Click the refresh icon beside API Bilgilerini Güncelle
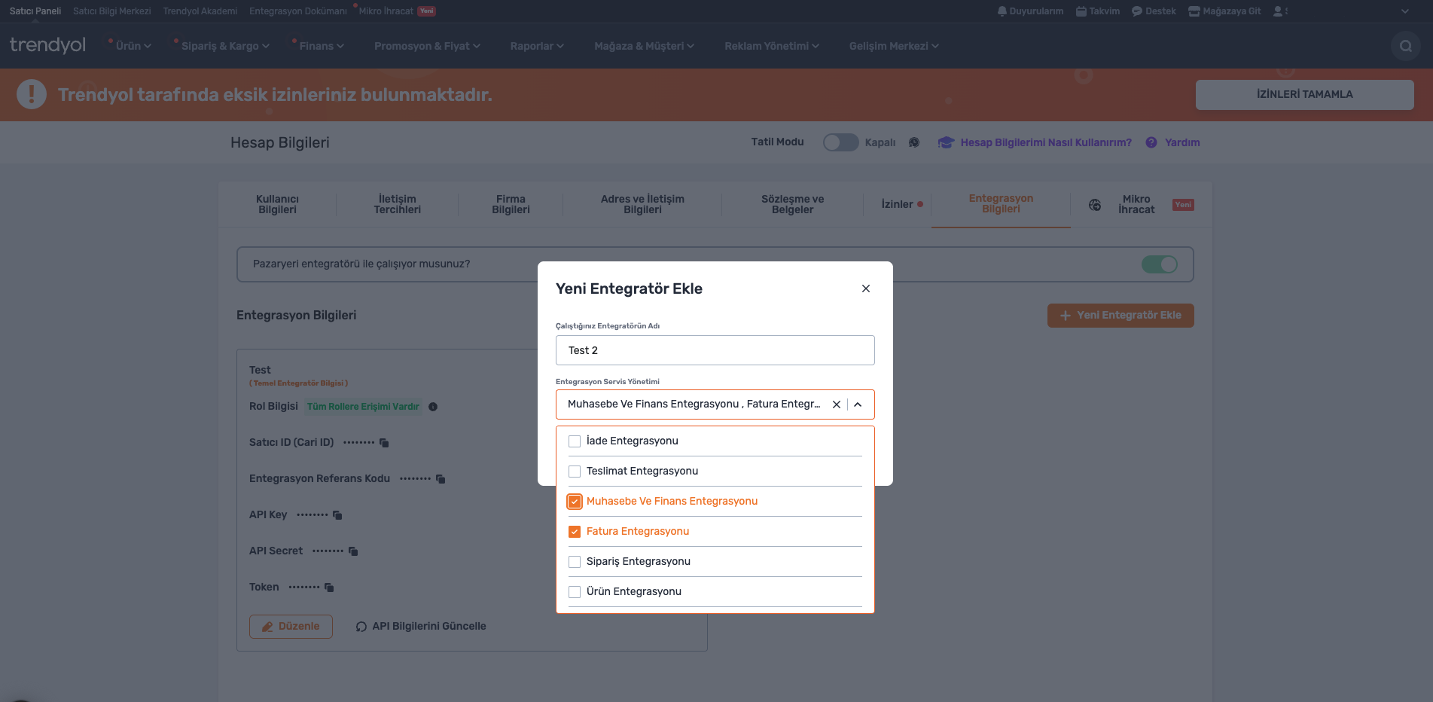Viewport: 1433px width, 702px height. [x=361, y=626]
